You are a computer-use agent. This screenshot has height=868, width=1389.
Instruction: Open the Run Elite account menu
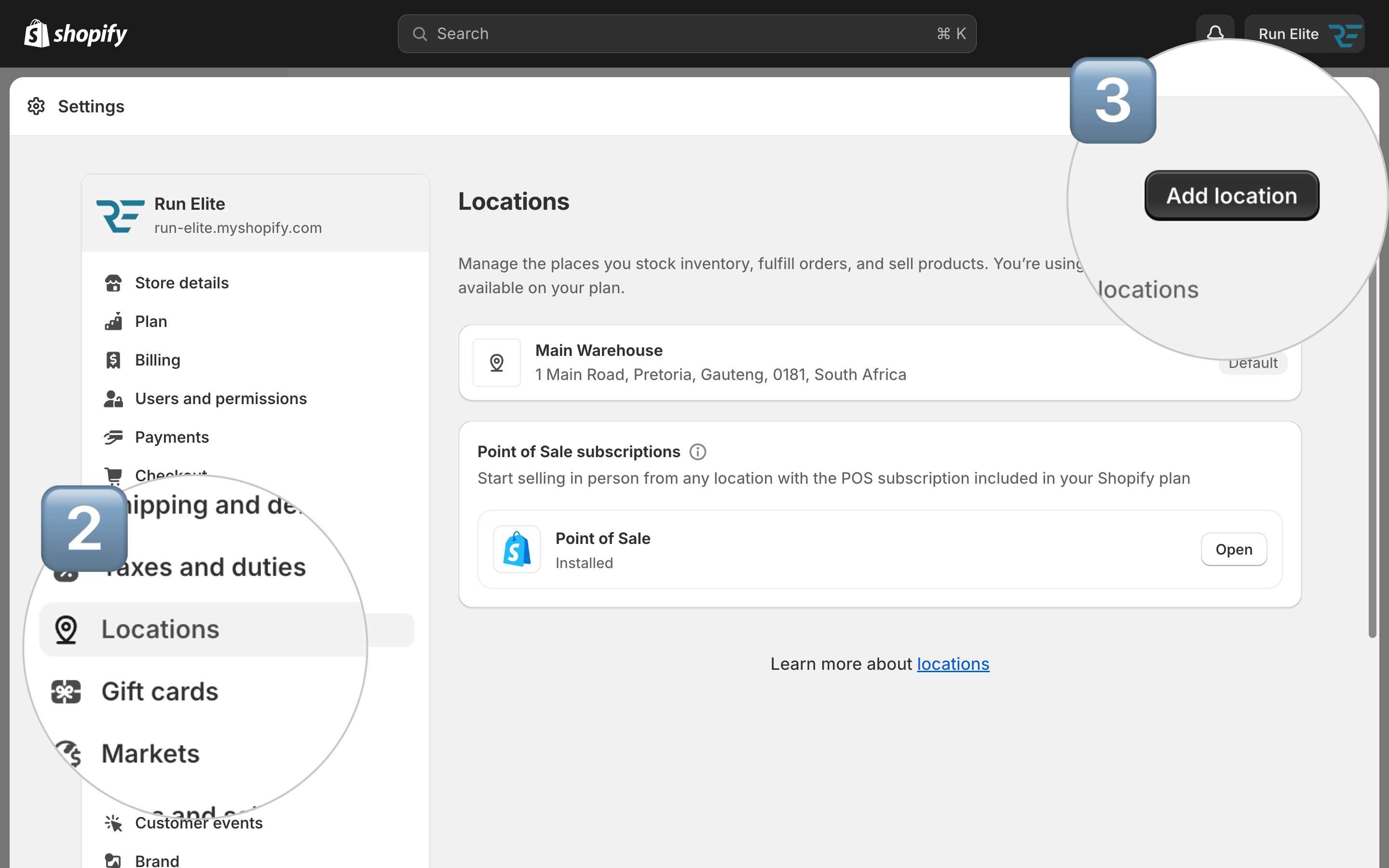tap(1304, 34)
